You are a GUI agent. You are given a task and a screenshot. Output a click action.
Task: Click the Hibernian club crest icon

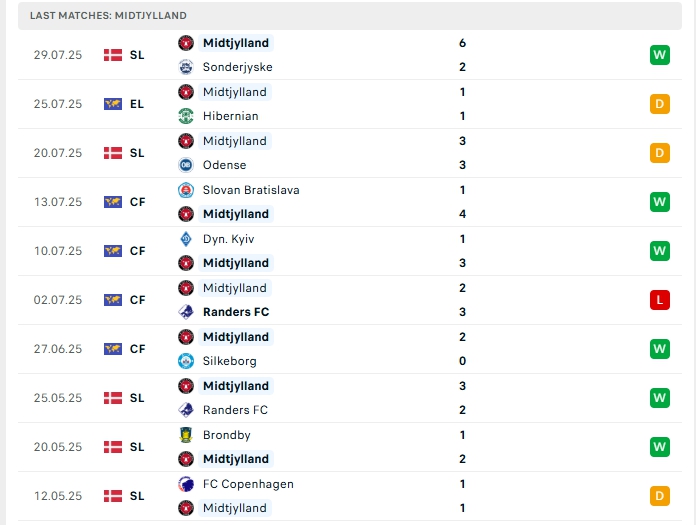[186, 116]
